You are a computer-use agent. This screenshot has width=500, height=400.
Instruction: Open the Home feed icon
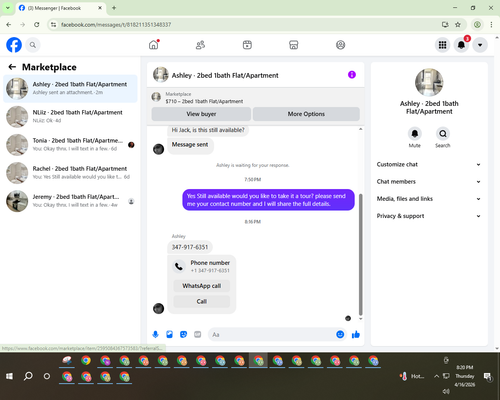pos(154,45)
